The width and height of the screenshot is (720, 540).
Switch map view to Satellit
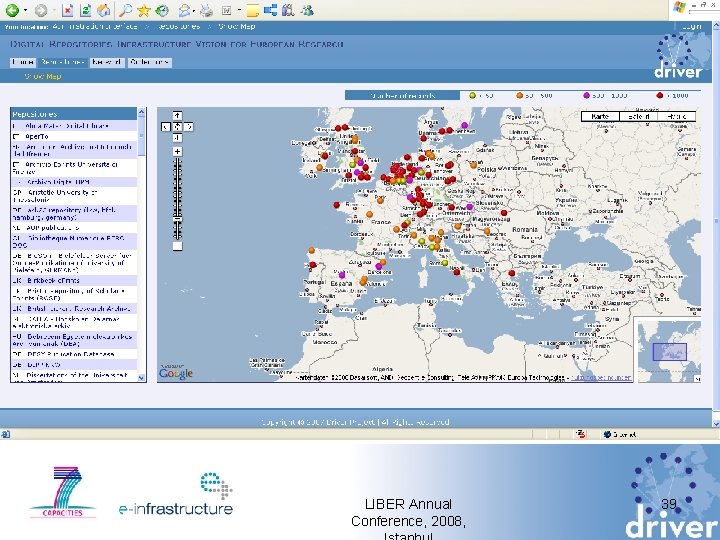pyautogui.click(x=638, y=117)
